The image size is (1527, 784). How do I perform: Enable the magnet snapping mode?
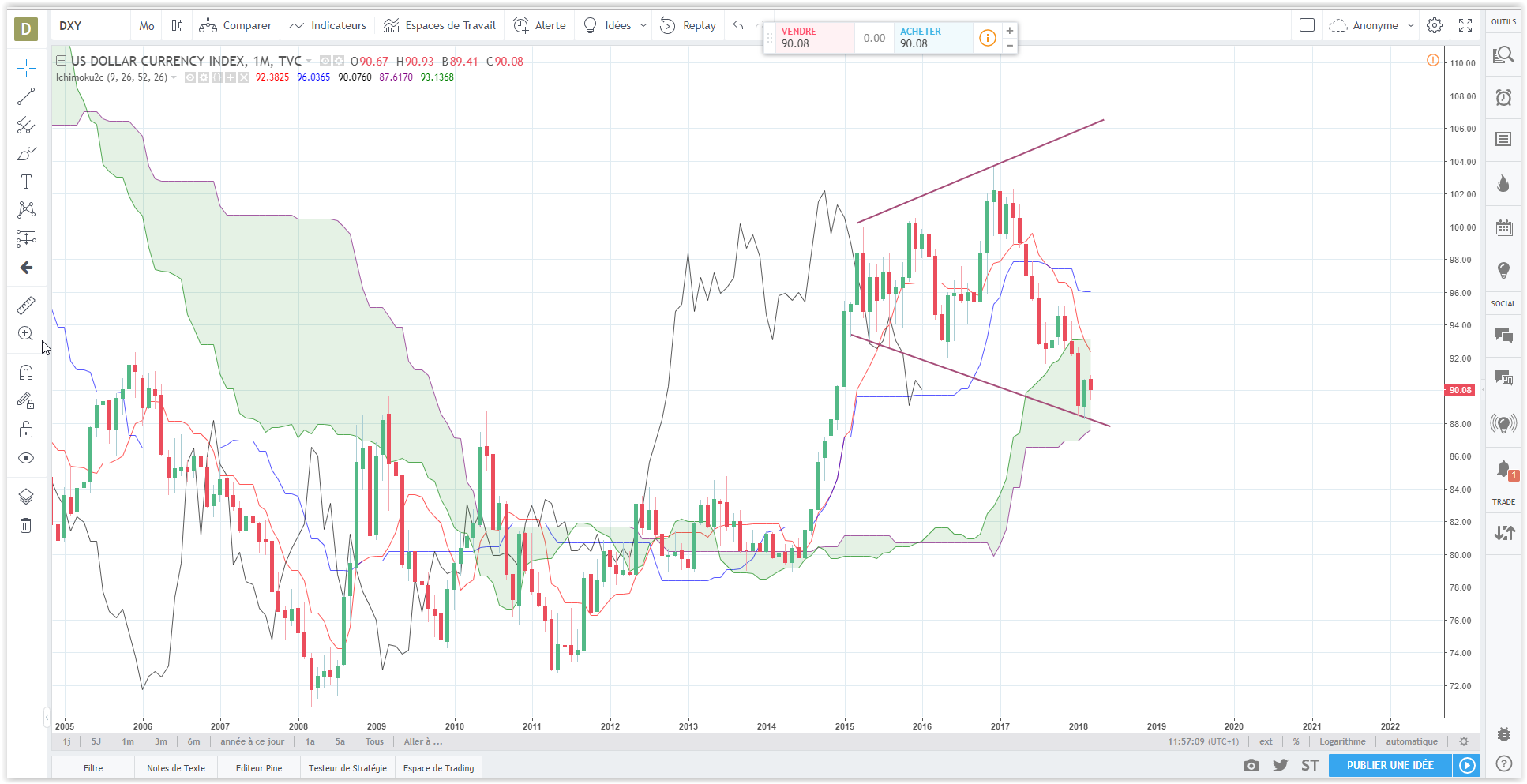point(26,373)
